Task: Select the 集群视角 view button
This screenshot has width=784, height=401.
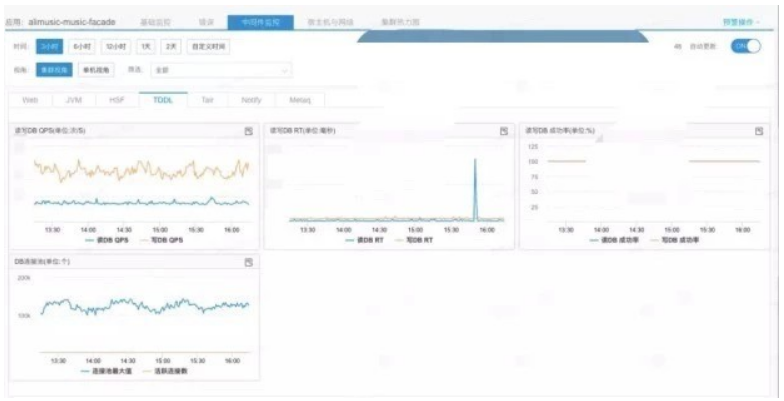Action: (54, 70)
